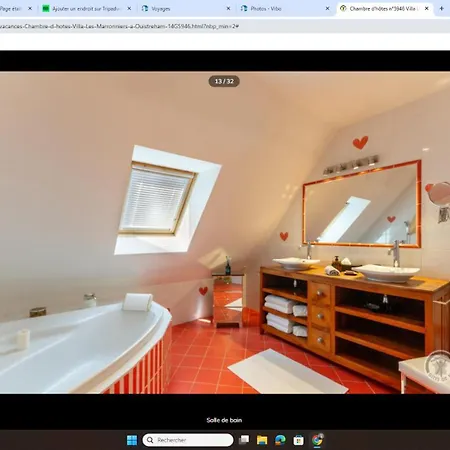Viewport: 450px width, 450px height.
Task: Click the Photos - Vrbo tab favicon
Action: tap(244, 9)
